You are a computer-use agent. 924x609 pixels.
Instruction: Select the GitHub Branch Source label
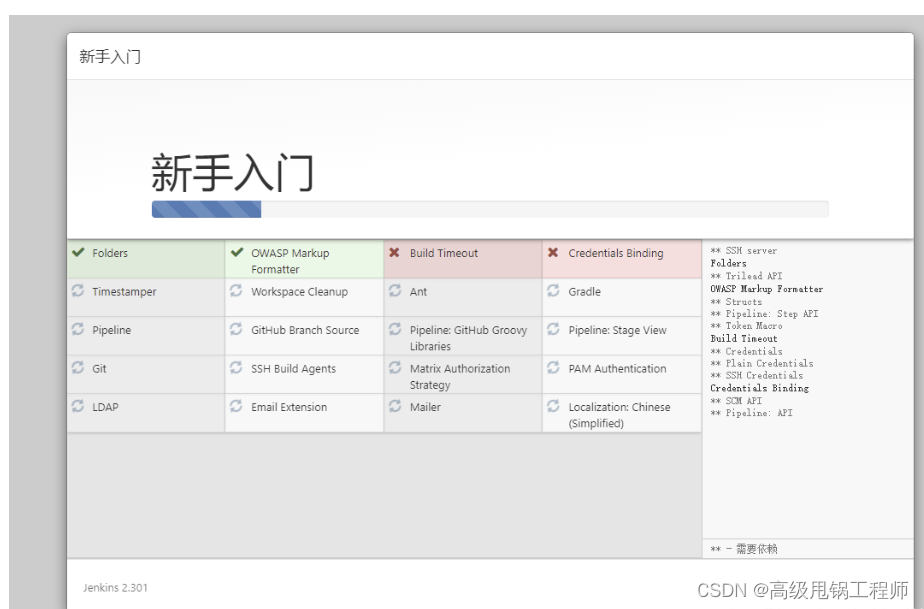305,330
